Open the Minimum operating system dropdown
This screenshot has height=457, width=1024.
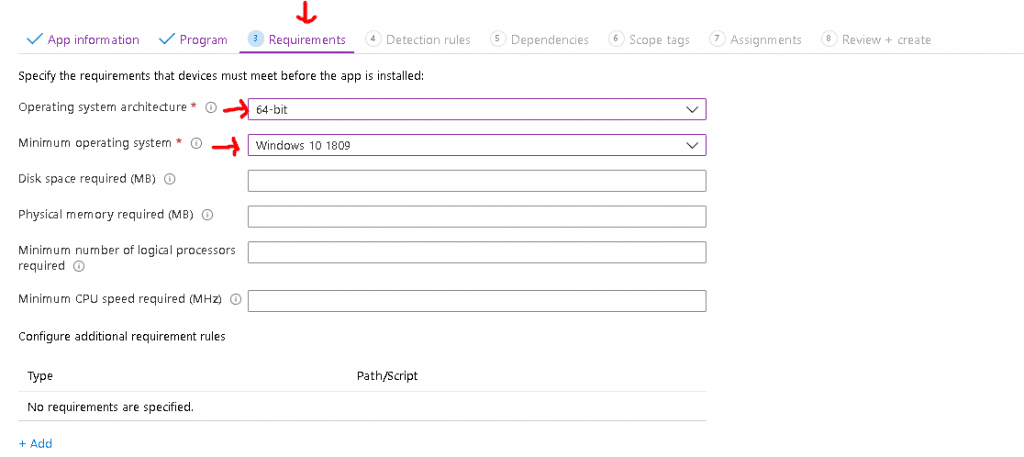477,145
